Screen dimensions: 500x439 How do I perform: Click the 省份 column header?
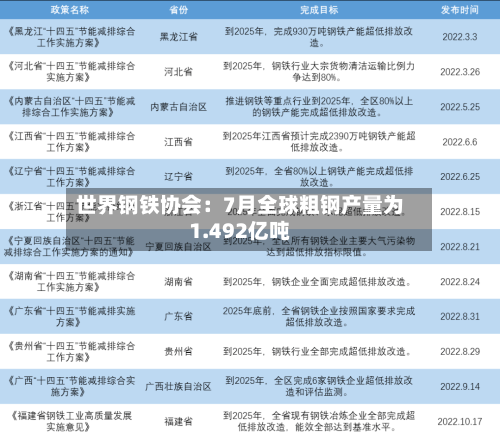pos(178,10)
